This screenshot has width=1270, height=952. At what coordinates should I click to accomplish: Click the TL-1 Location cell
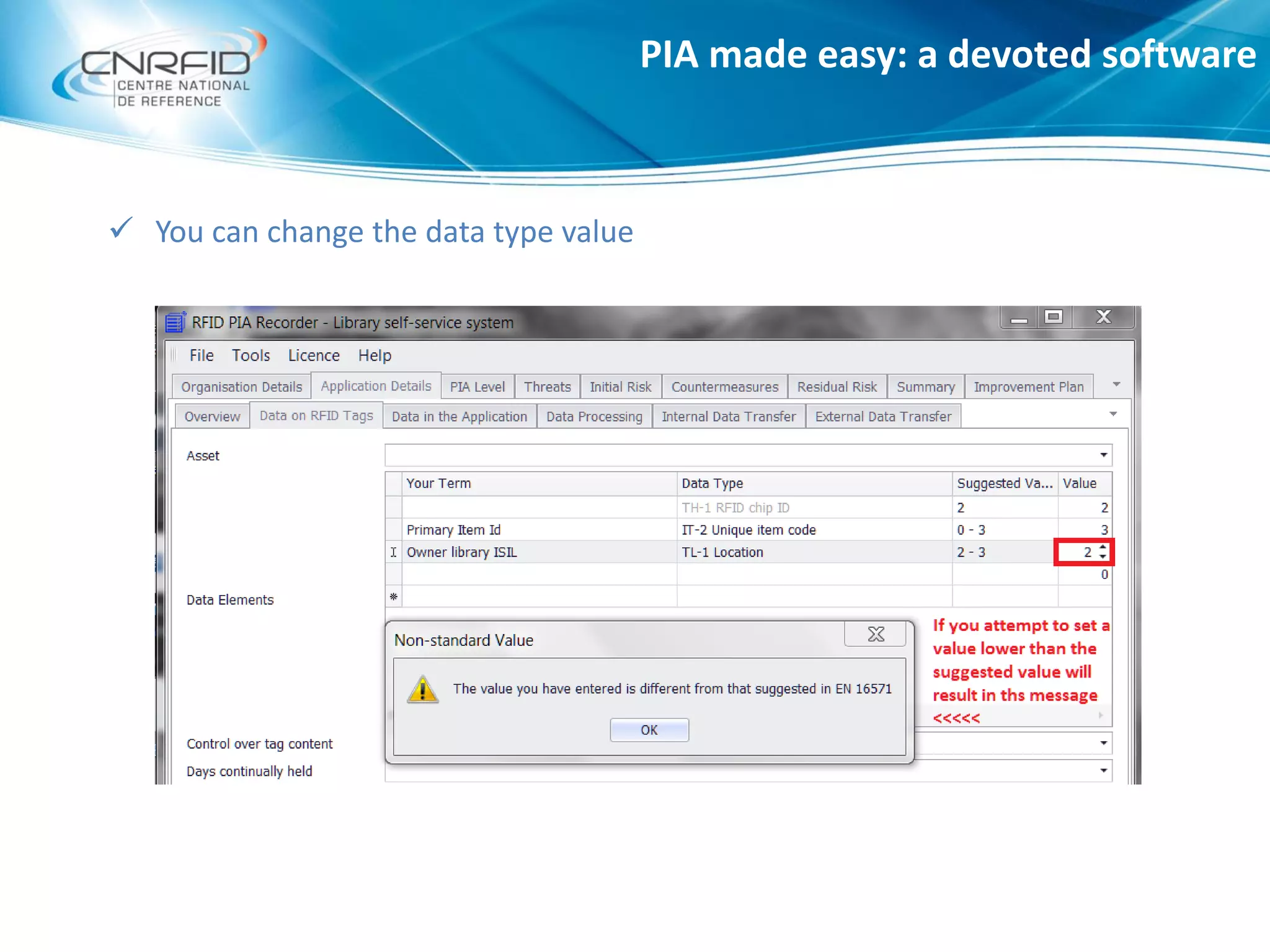(x=815, y=552)
